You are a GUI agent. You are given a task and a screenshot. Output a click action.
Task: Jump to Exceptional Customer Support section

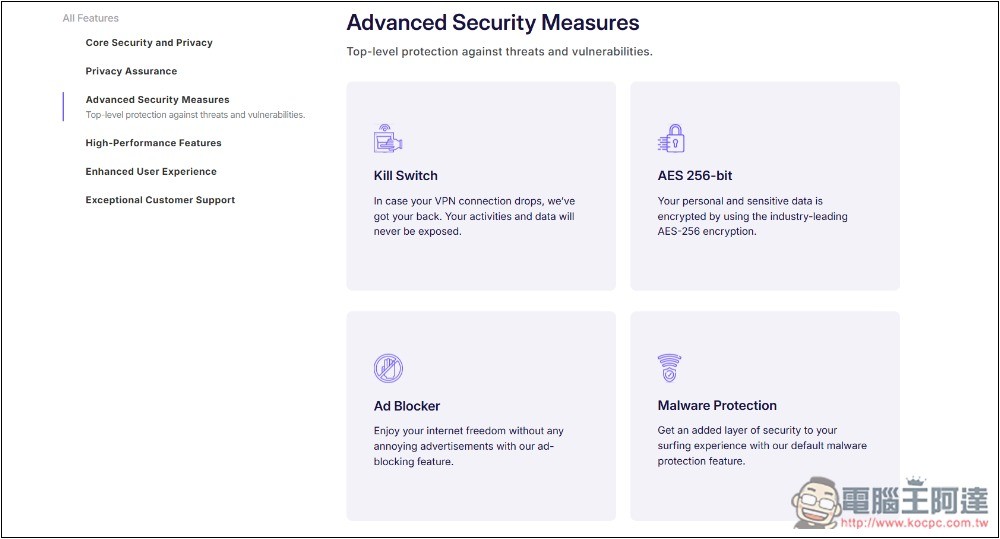point(160,200)
